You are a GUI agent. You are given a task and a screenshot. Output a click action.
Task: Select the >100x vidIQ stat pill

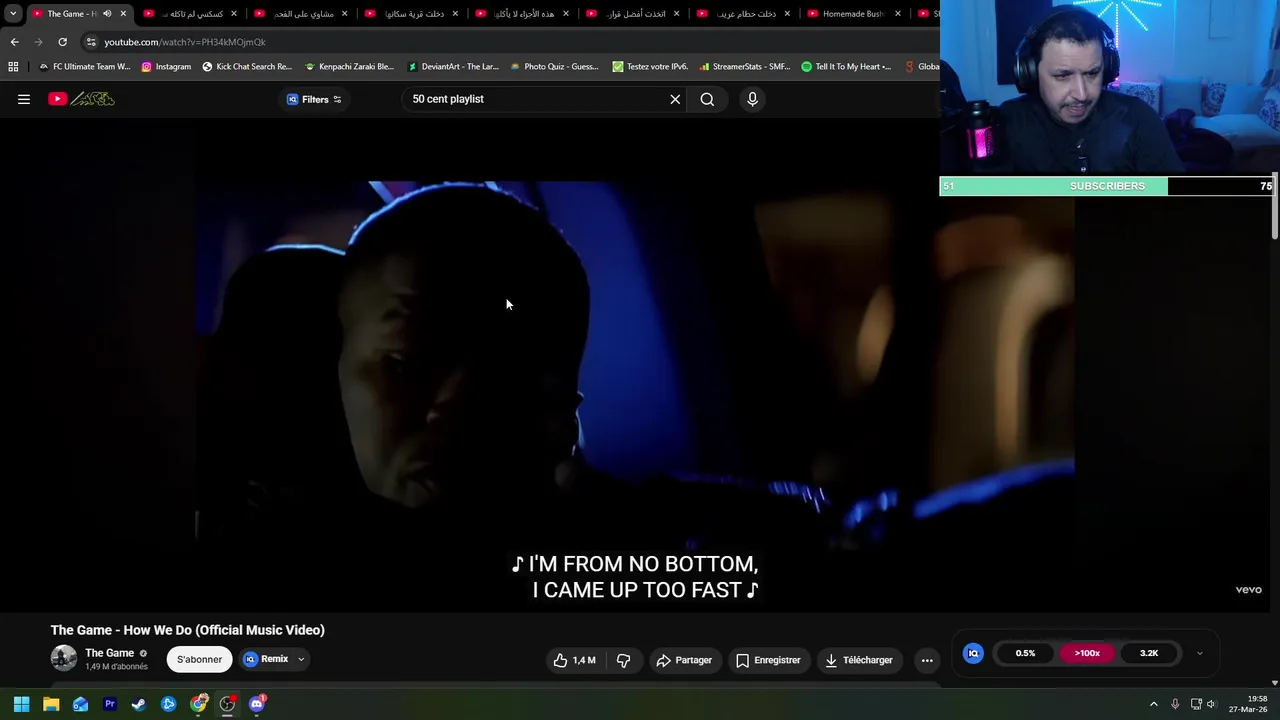pos(1087,653)
